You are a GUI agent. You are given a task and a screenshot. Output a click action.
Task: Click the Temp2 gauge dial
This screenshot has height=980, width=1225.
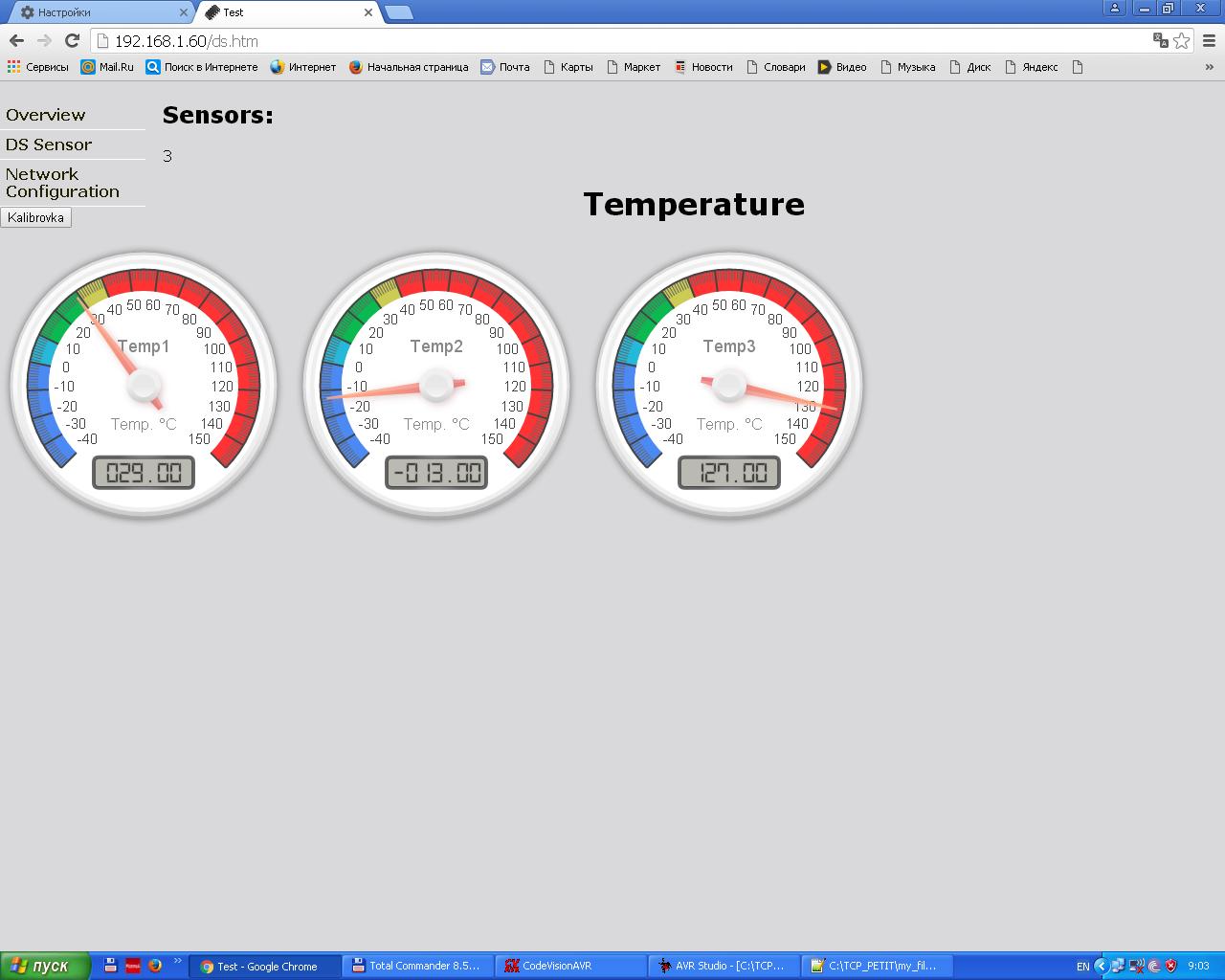(x=436, y=385)
